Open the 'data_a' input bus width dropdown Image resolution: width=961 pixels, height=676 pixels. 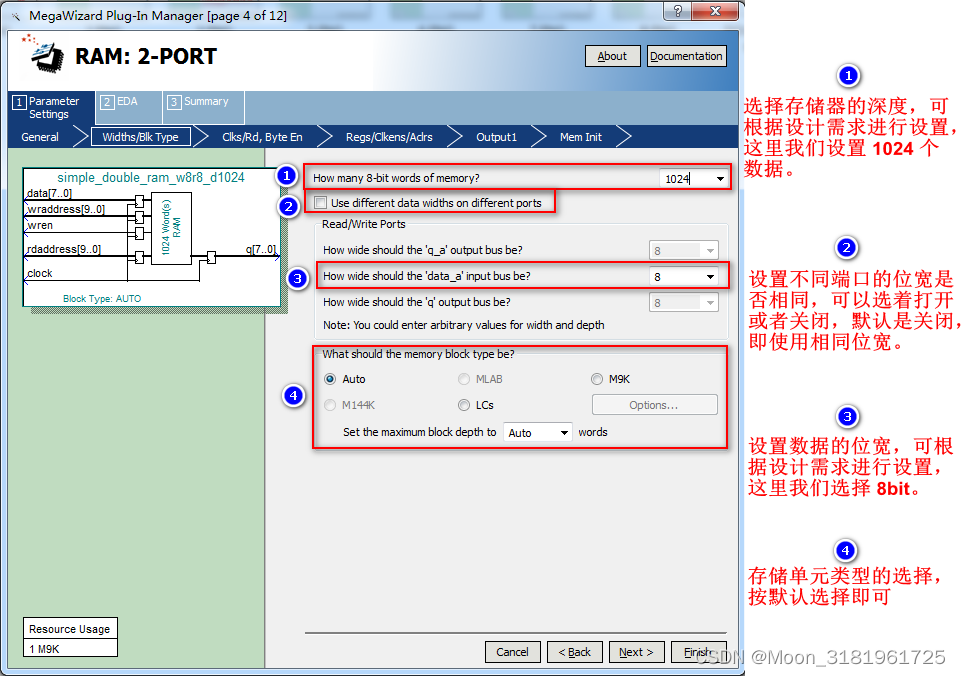tap(710, 276)
